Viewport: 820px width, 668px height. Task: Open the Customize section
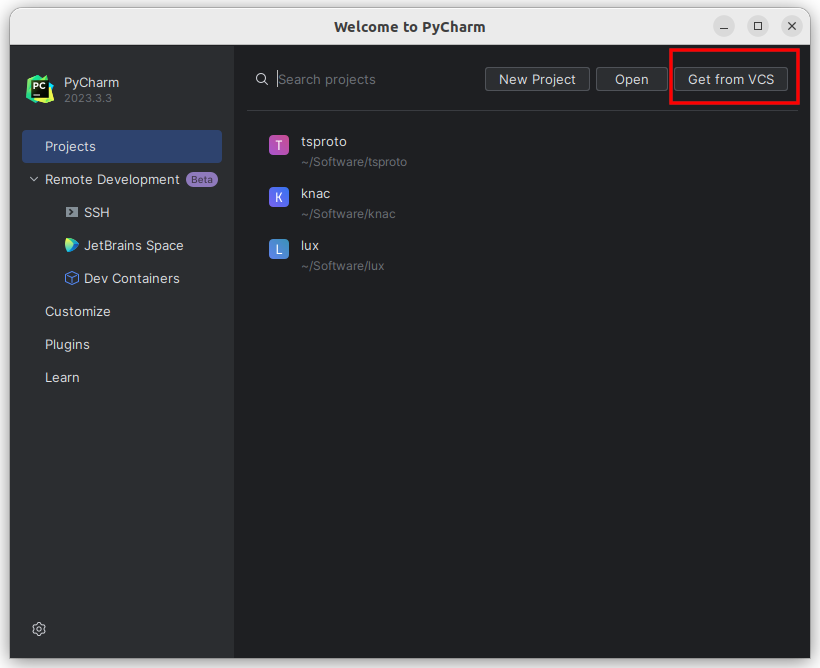pos(78,311)
